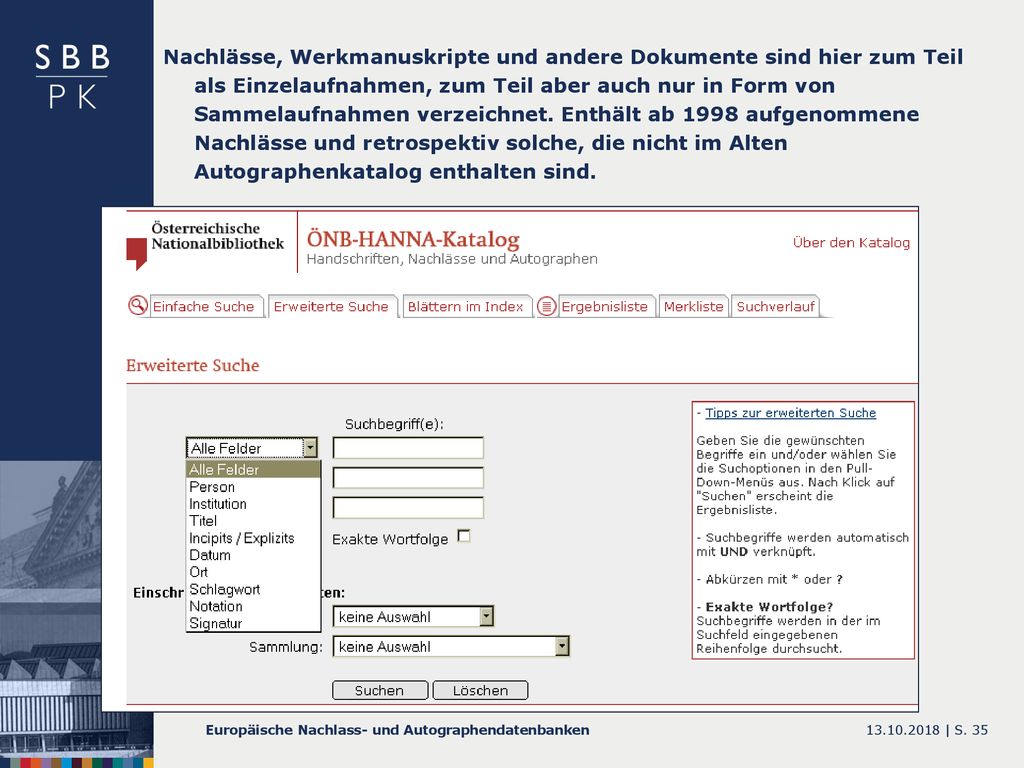Viewport: 1024px width, 768px height.
Task: Open the Merkliste tab
Action: coord(694,306)
